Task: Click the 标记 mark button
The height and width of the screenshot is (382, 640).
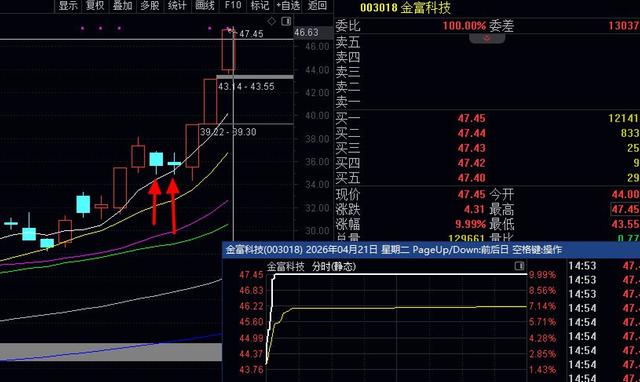Action: [x=260, y=6]
